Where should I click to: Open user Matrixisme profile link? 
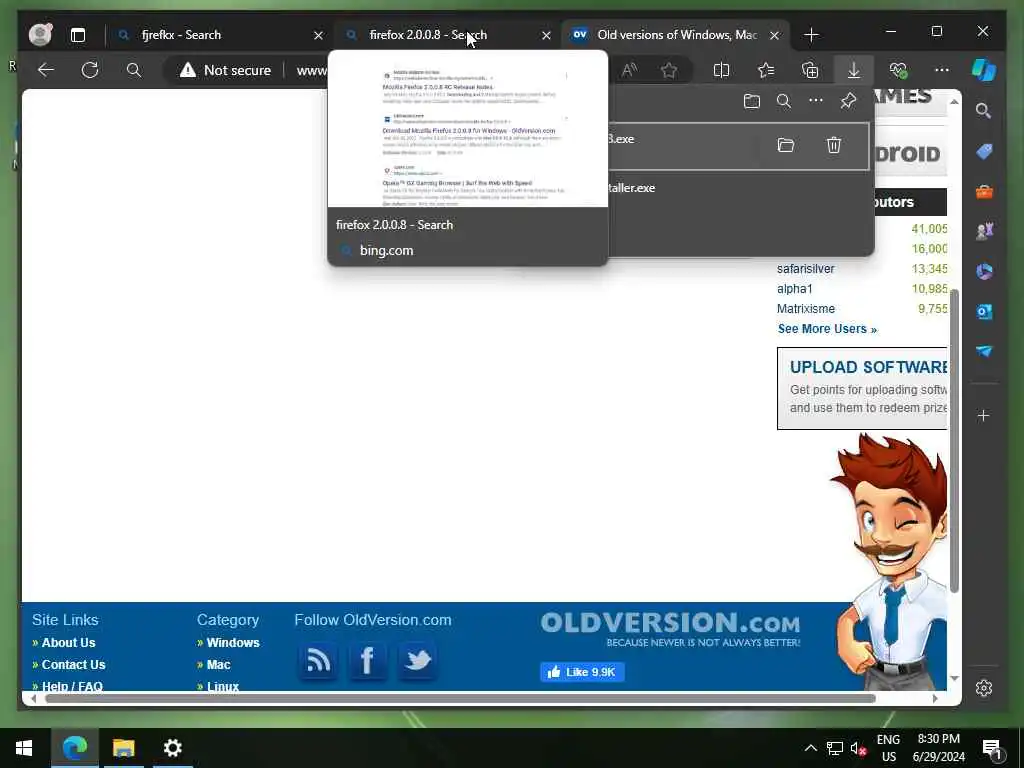pos(805,308)
